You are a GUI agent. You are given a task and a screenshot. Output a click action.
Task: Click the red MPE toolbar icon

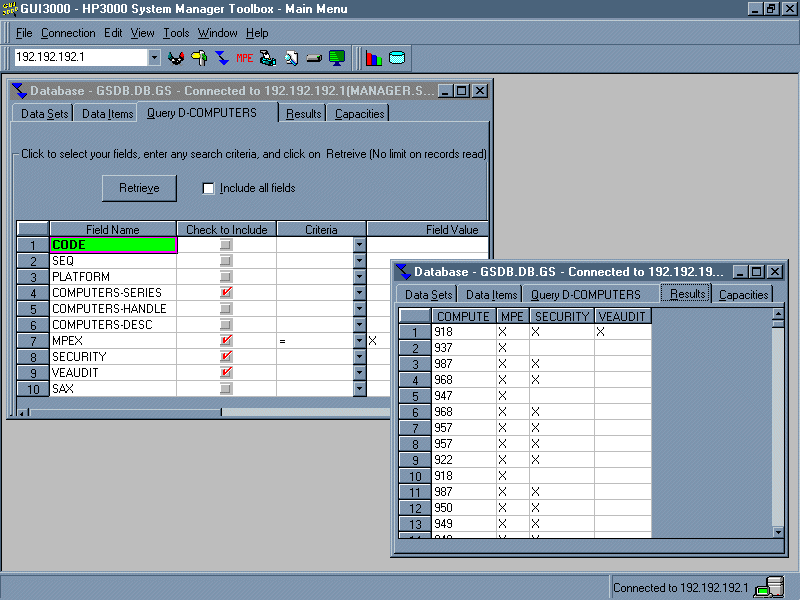click(x=244, y=58)
